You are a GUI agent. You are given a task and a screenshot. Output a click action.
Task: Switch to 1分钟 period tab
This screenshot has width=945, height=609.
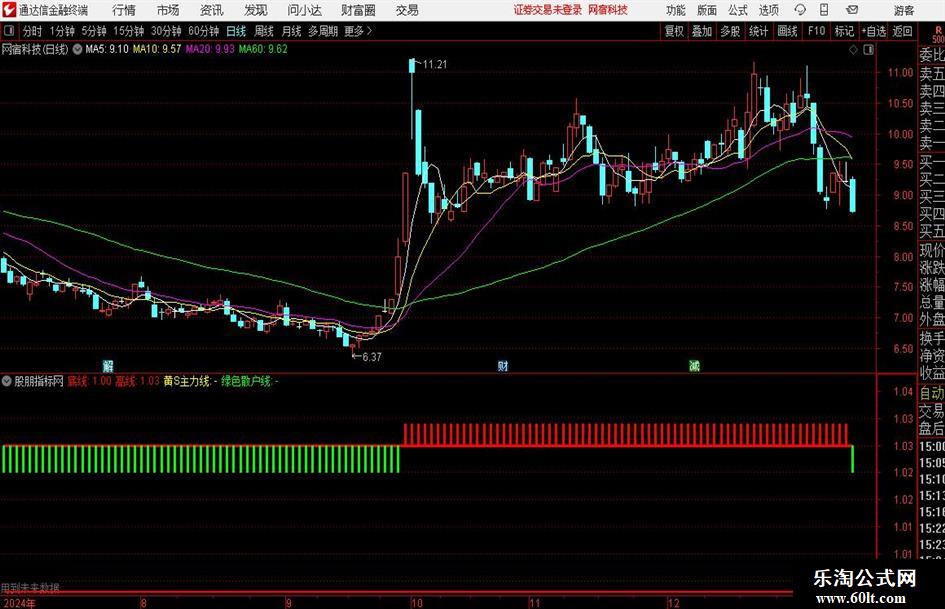pos(62,31)
